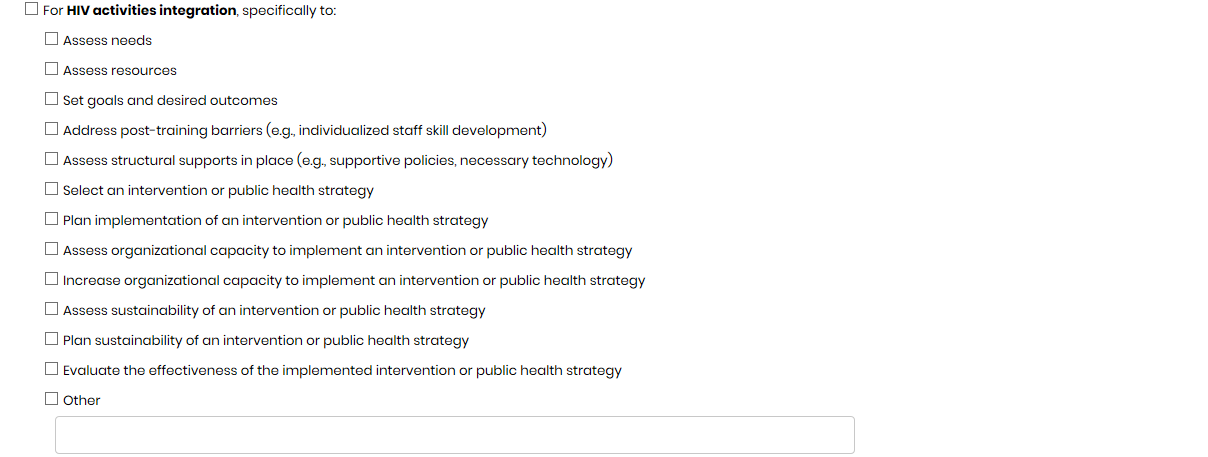Enable the Assess resources option
This screenshot has height=457, width=1208.
pos(52,70)
